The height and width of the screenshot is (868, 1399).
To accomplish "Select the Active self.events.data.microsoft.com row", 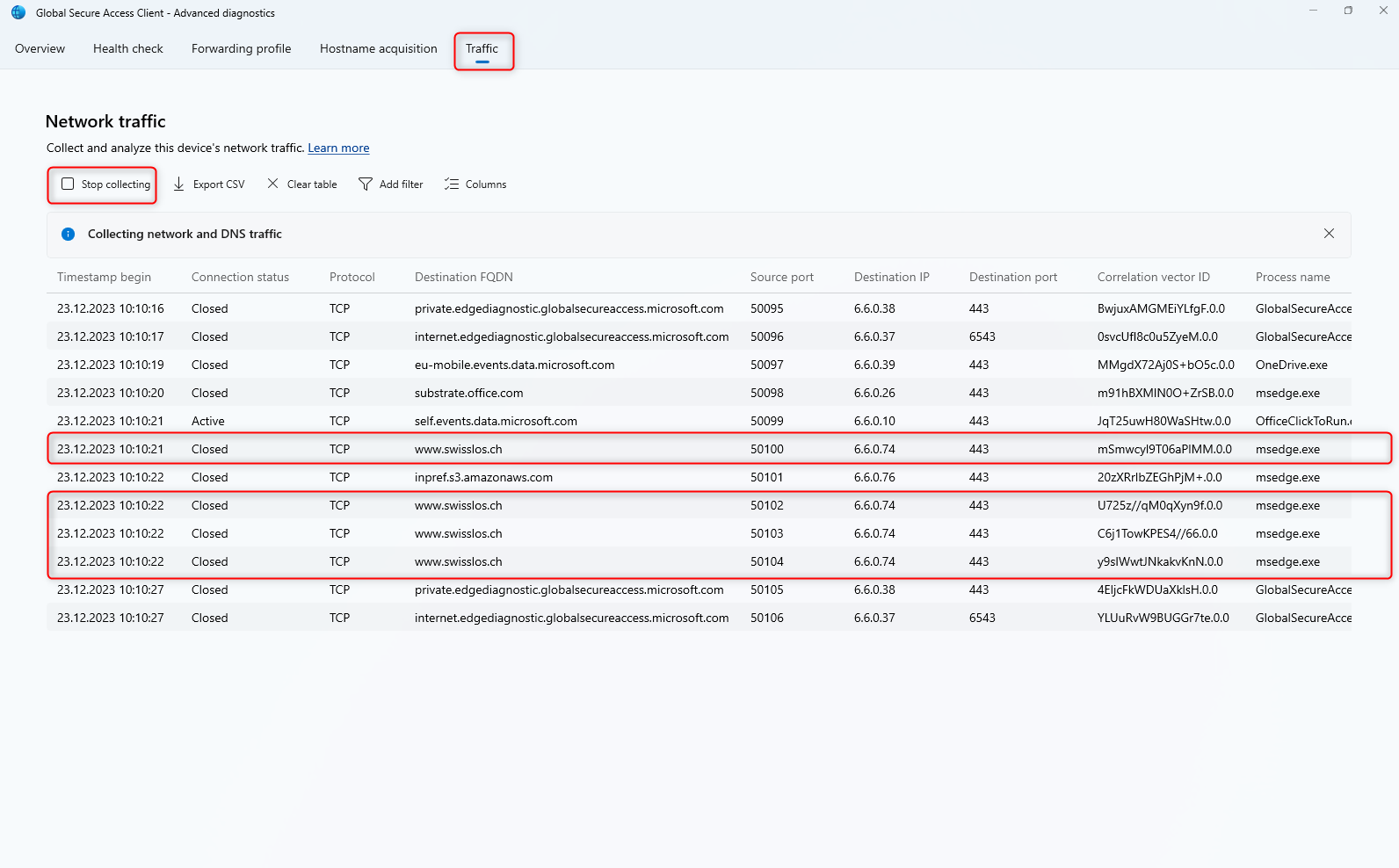I will coord(496,422).
